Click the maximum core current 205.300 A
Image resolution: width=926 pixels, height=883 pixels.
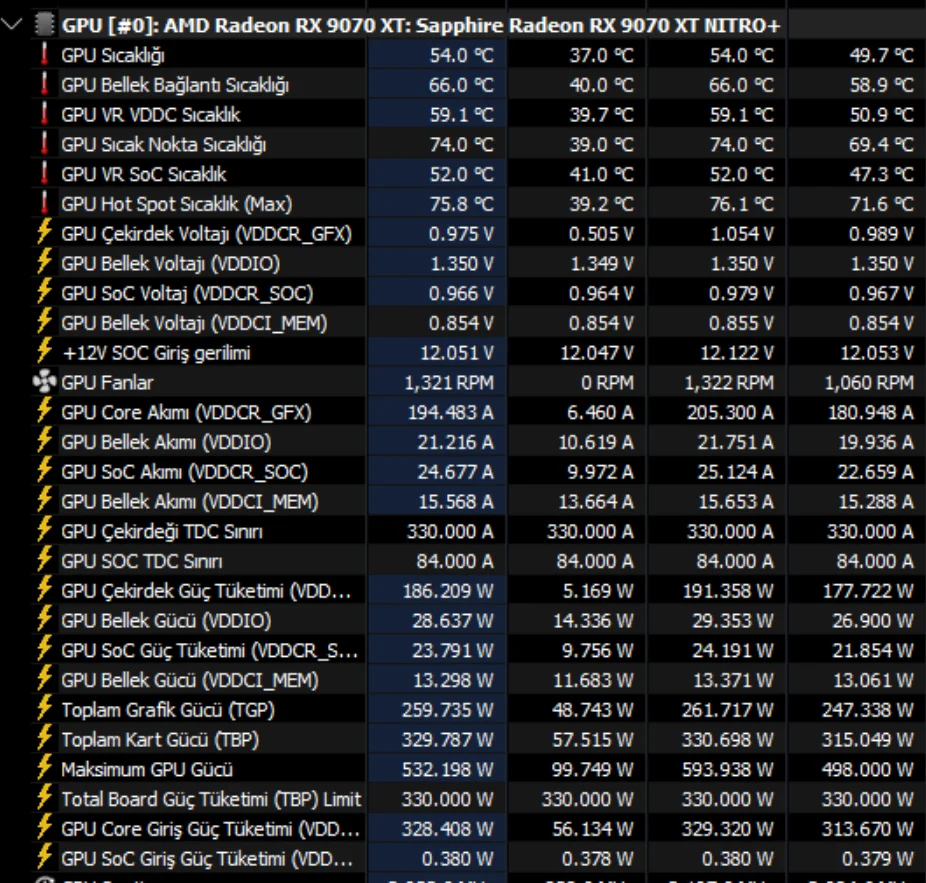(x=730, y=412)
